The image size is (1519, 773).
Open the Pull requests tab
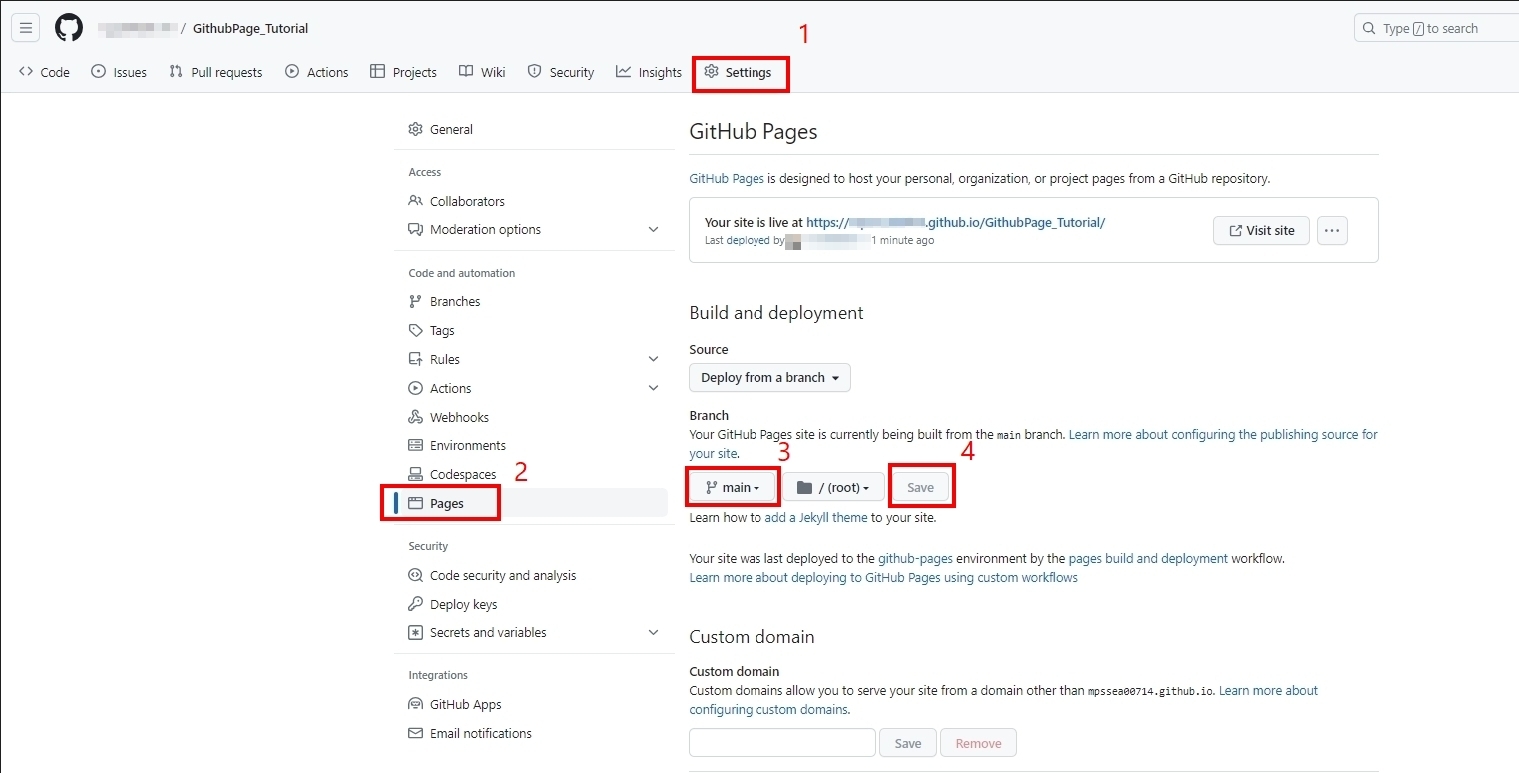216,72
